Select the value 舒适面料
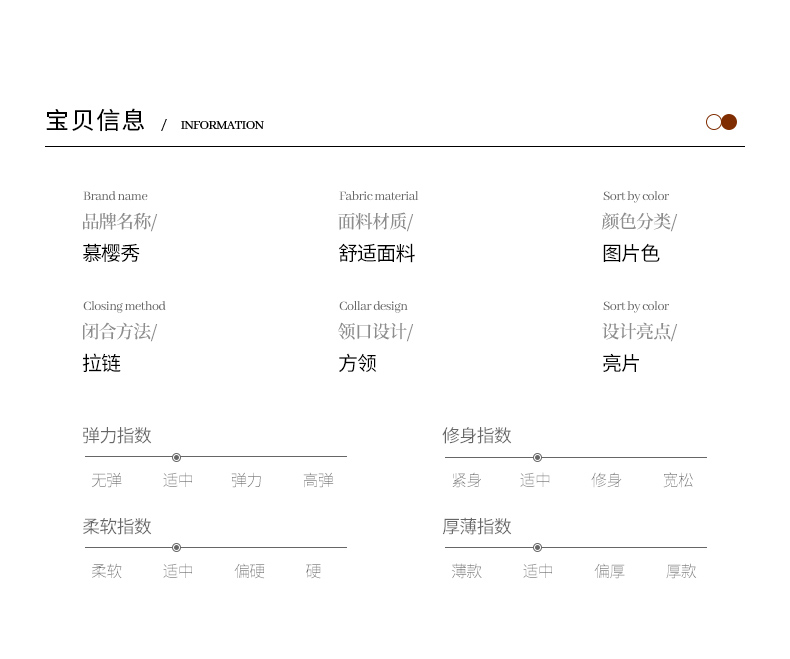The width and height of the screenshot is (790, 659). pos(376,253)
